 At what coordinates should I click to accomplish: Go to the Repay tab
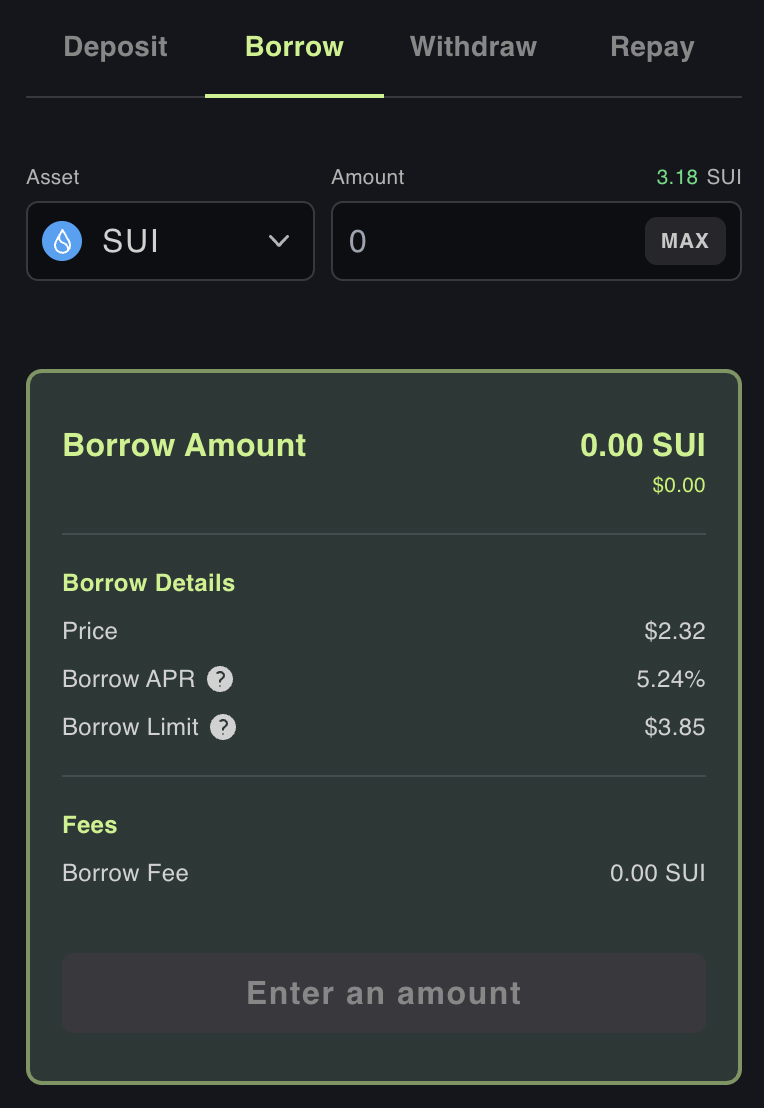click(x=652, y=47)
